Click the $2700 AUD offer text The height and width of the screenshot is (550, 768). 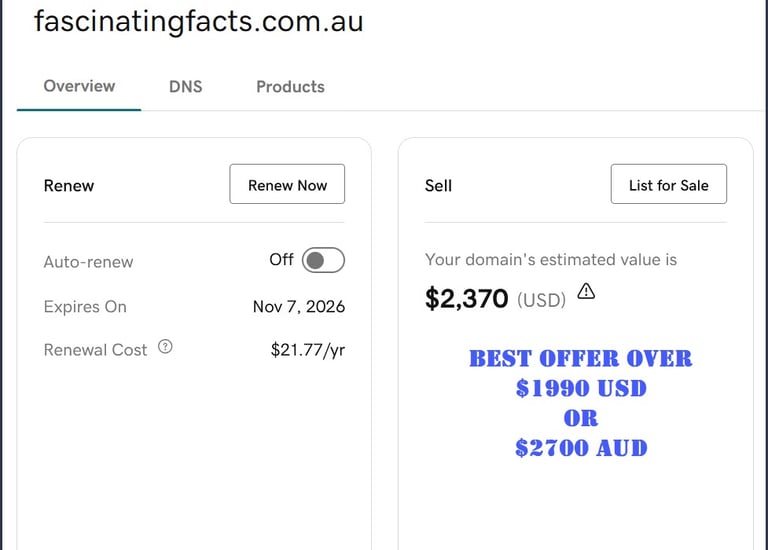(580, 448)
